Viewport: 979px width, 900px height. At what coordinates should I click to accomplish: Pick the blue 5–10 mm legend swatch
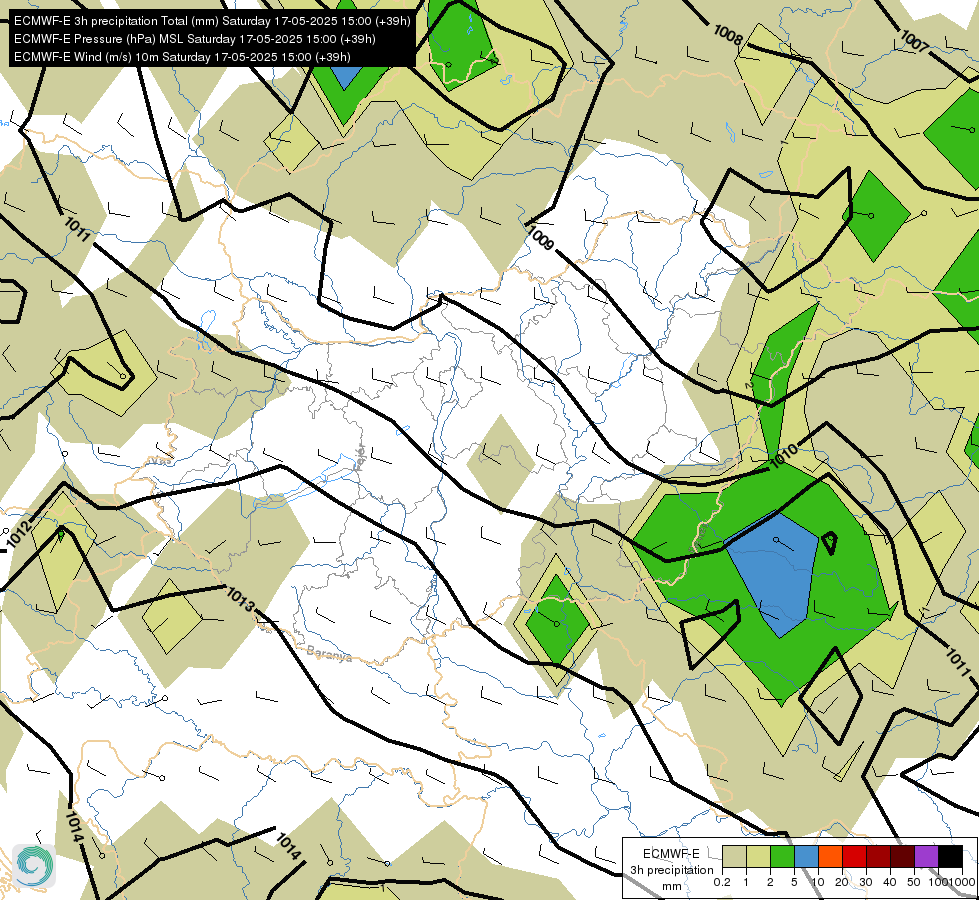(x=806, y=857)
